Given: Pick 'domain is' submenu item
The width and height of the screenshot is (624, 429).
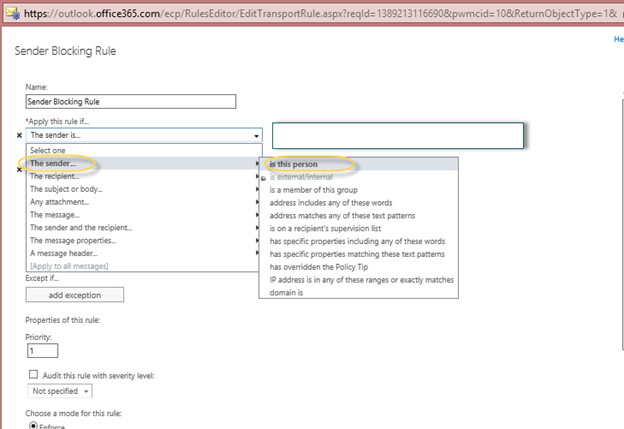Looking at the screenshot, I should coord(358,292).
